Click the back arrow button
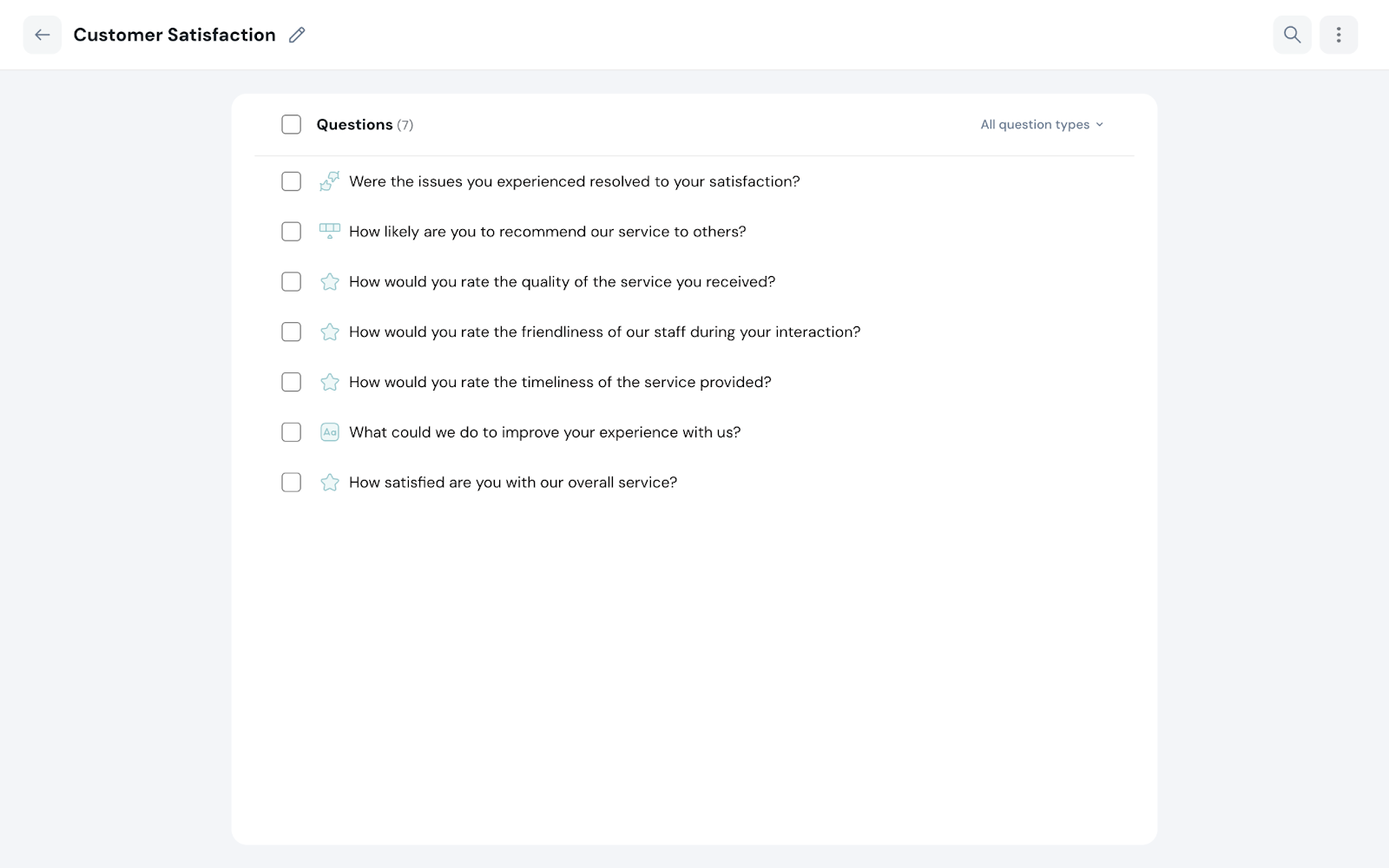This screenshot has width=1389, height=868. (42, 35)
